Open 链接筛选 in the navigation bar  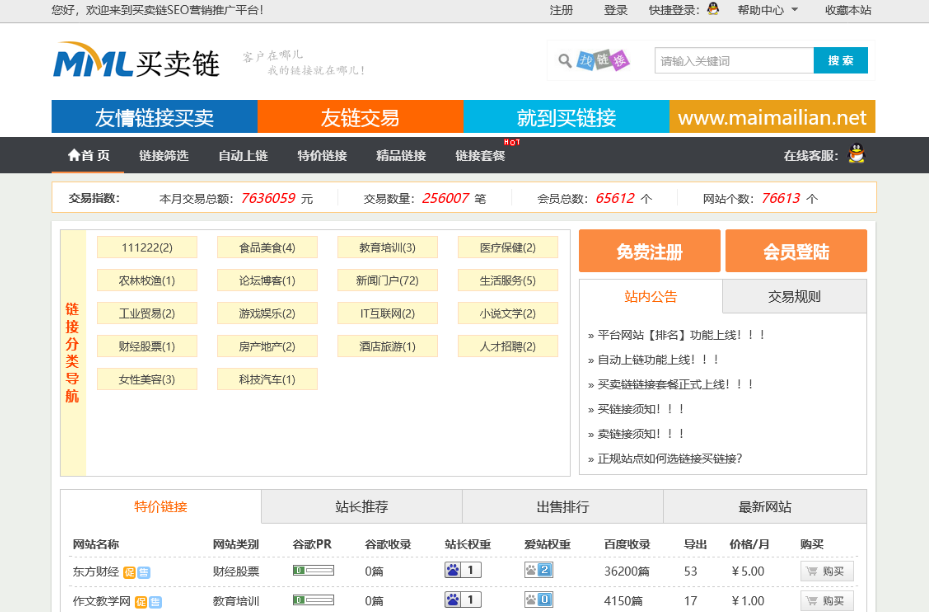163,156
